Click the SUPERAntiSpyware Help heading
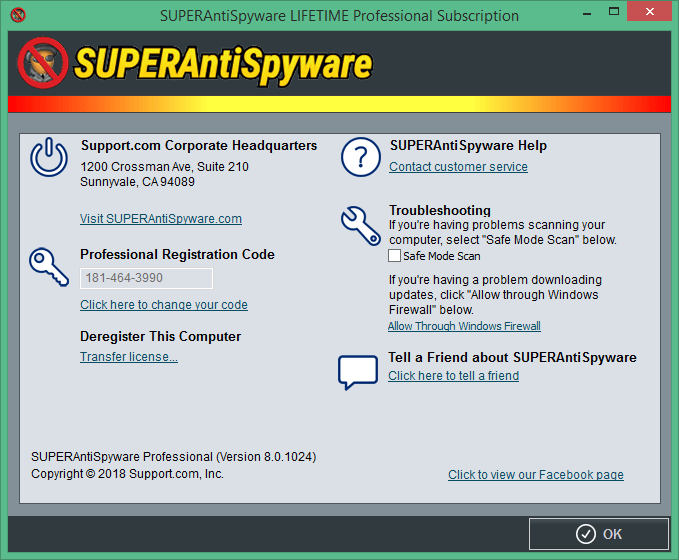 (468, 146)
